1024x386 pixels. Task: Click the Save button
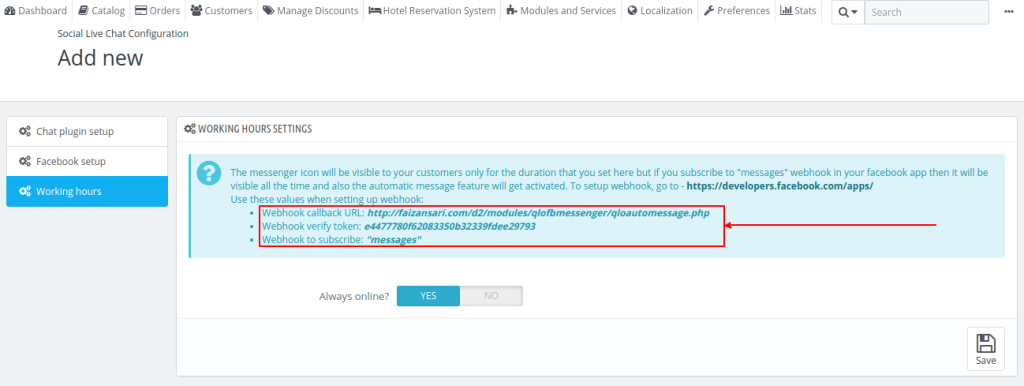coord(985,349)
